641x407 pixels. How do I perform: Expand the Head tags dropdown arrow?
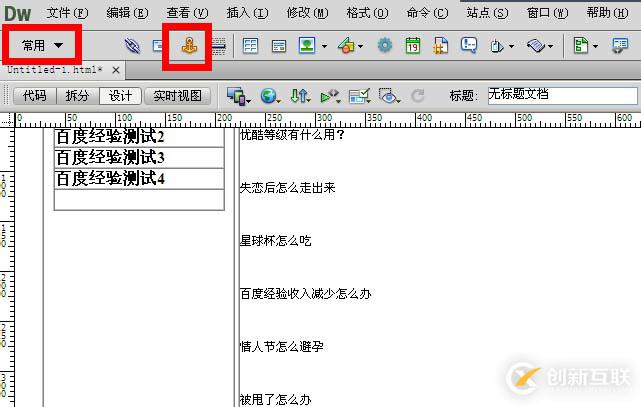[511, 46]
